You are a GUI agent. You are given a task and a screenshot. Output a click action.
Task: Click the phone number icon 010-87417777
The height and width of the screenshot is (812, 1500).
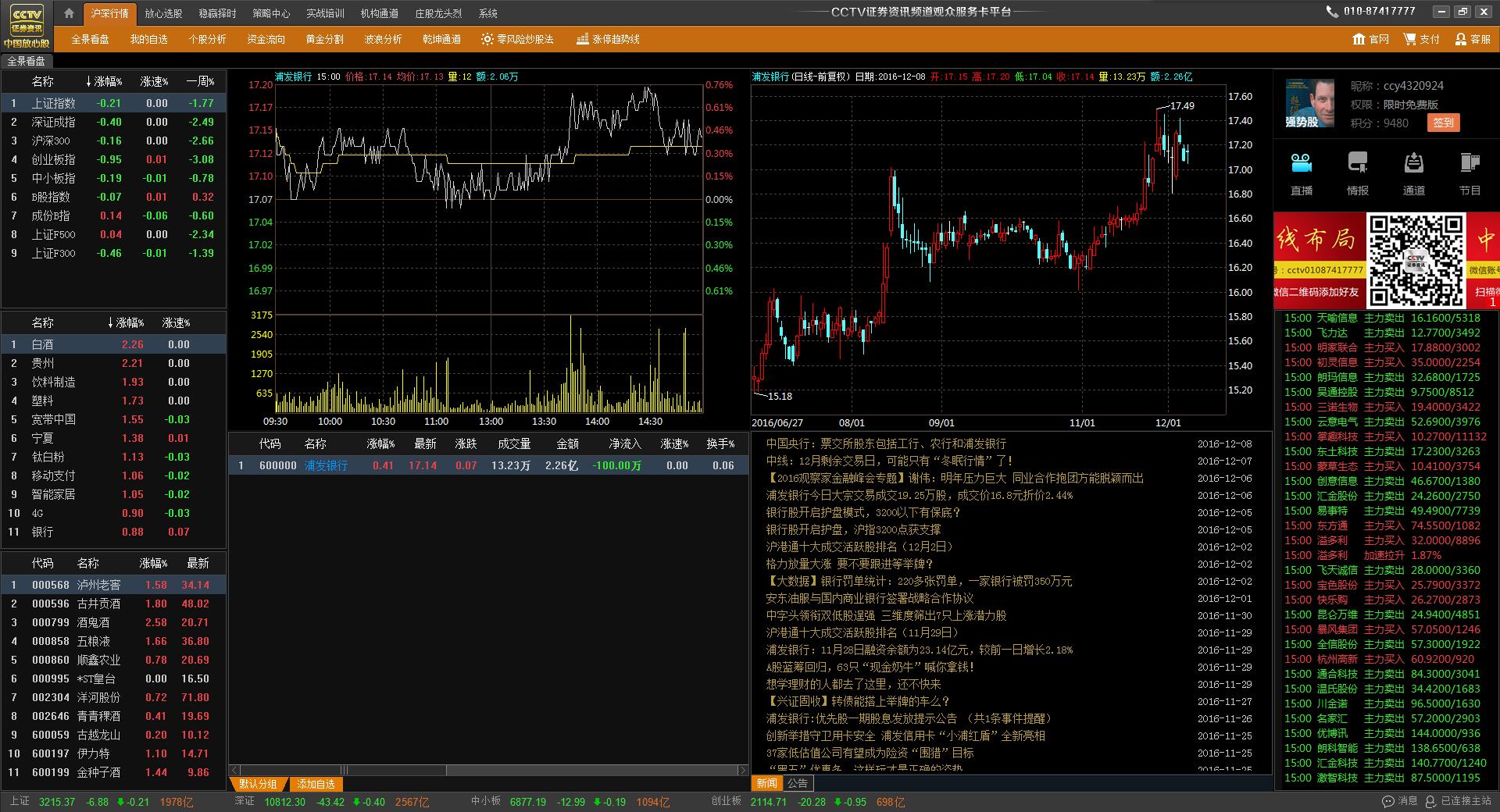[1332, 12]
